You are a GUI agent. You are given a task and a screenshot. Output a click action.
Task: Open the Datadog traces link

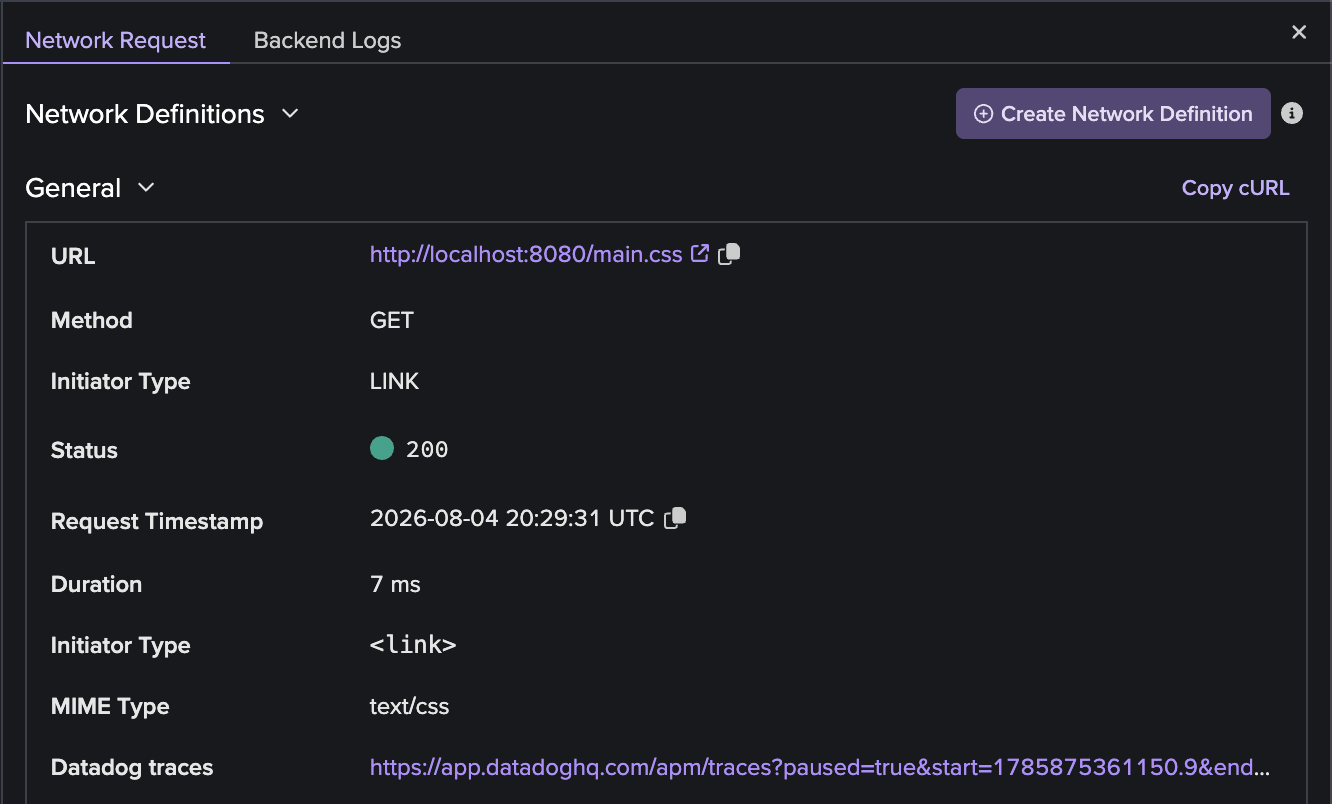[821, 767]
